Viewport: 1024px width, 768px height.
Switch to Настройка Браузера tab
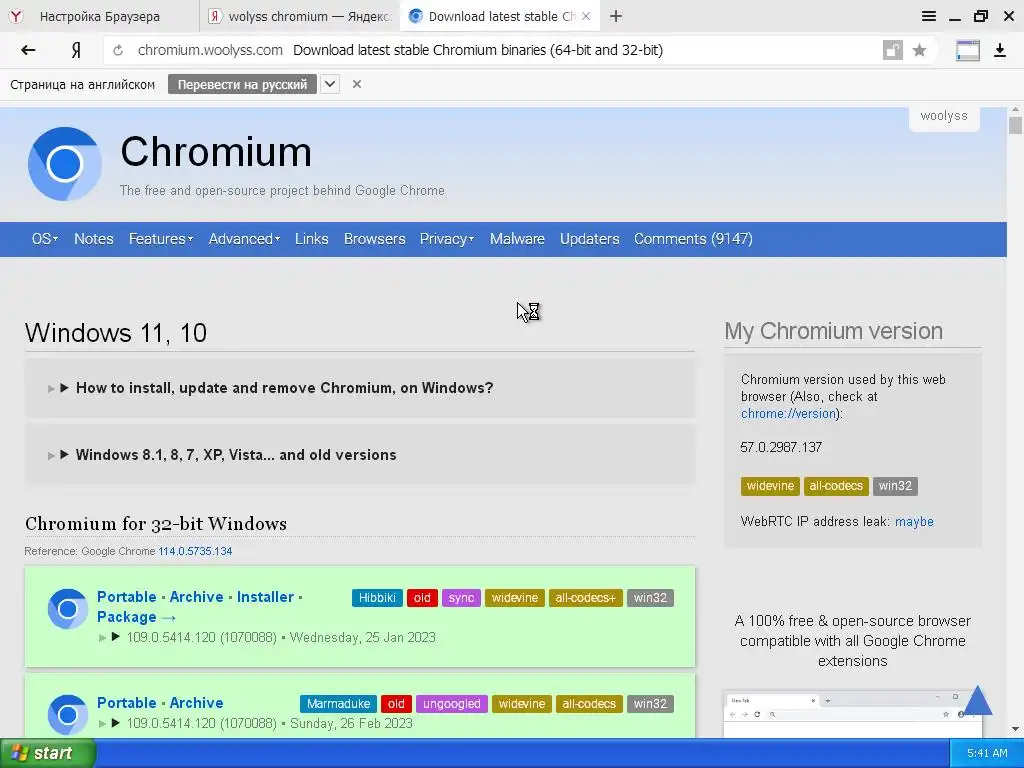coord(99,16)
